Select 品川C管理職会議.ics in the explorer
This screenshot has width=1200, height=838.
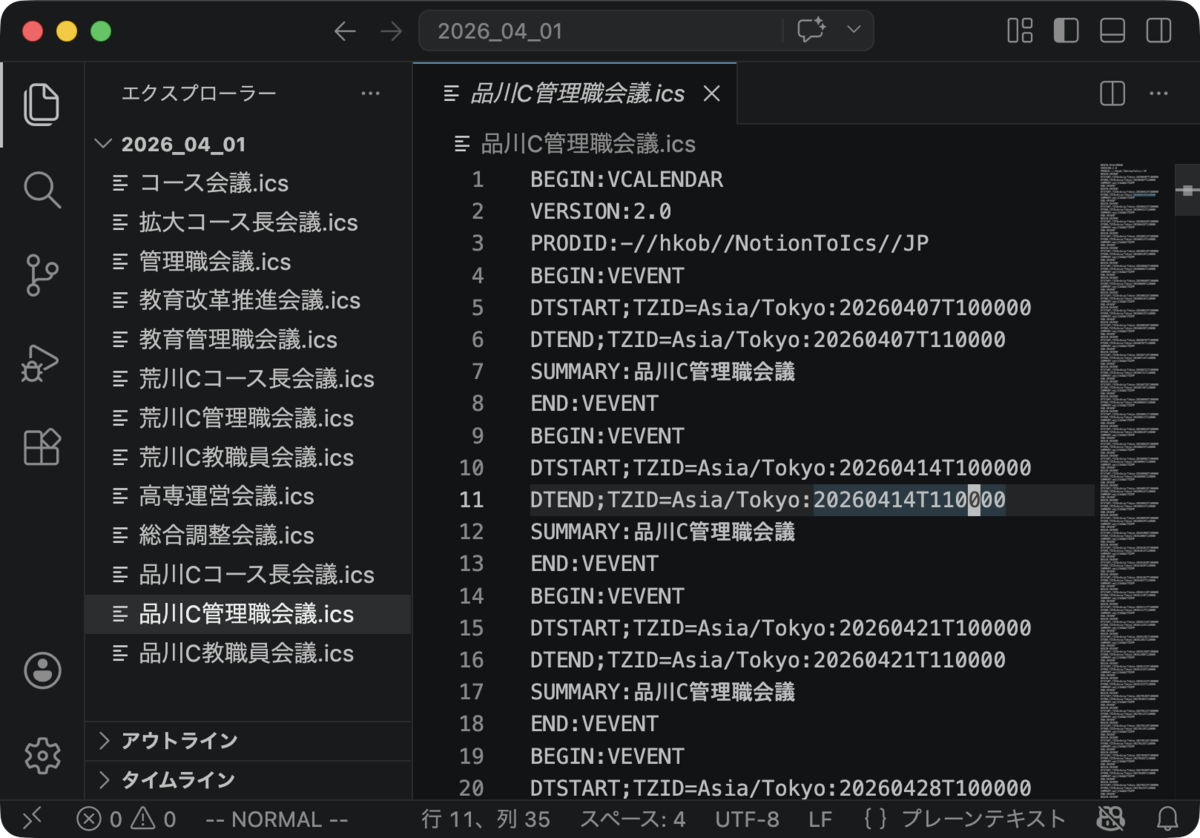[248, 614]
